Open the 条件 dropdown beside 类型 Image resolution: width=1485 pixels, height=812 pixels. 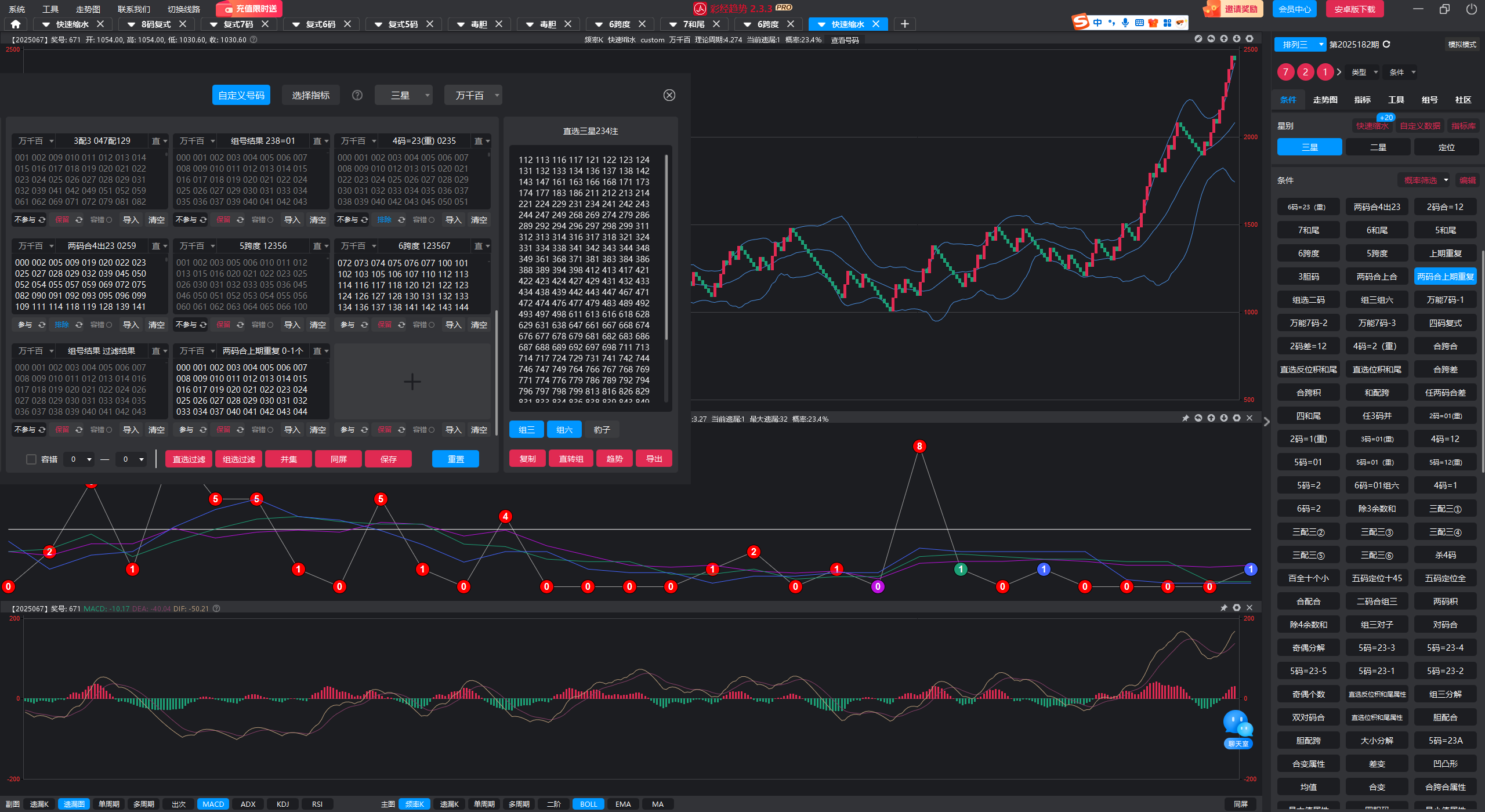tap(1403, 72)
